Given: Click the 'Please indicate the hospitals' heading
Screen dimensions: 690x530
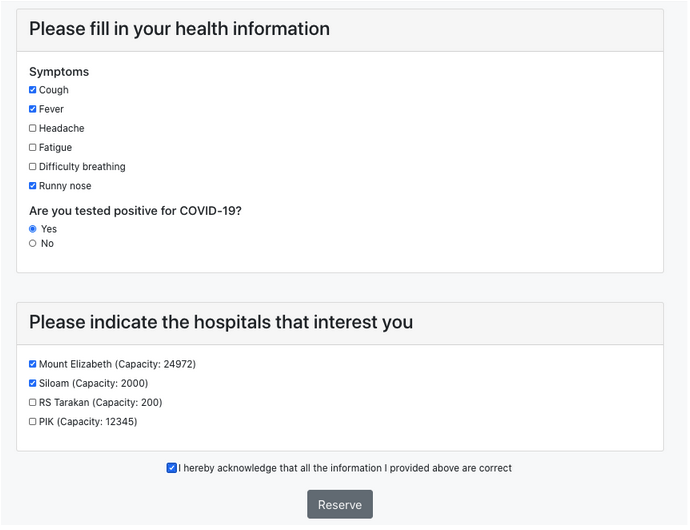Looking at the screenshot, I should click(220, 322).
